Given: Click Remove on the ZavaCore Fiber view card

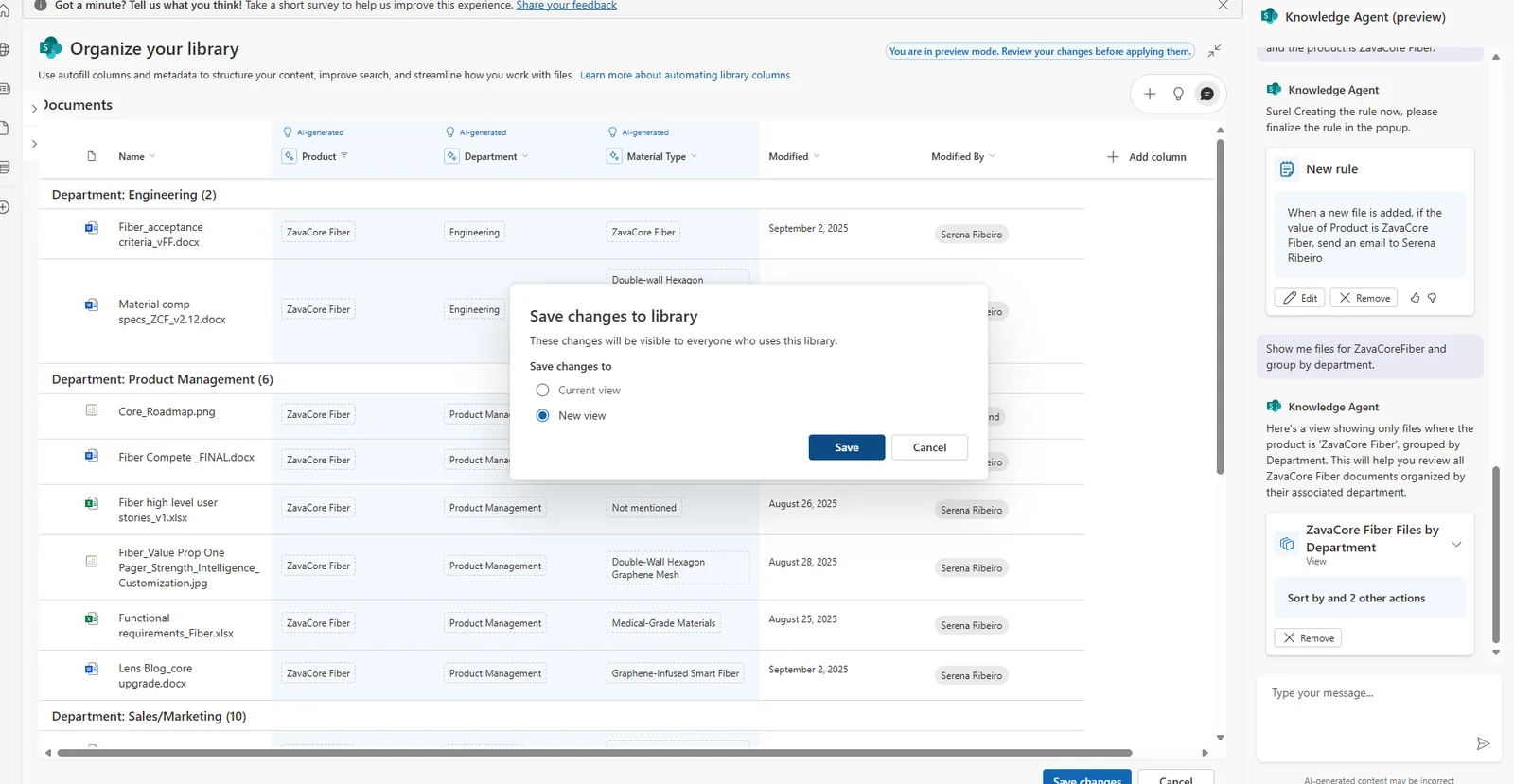Looking at the screenshot, I should 1308,638.
